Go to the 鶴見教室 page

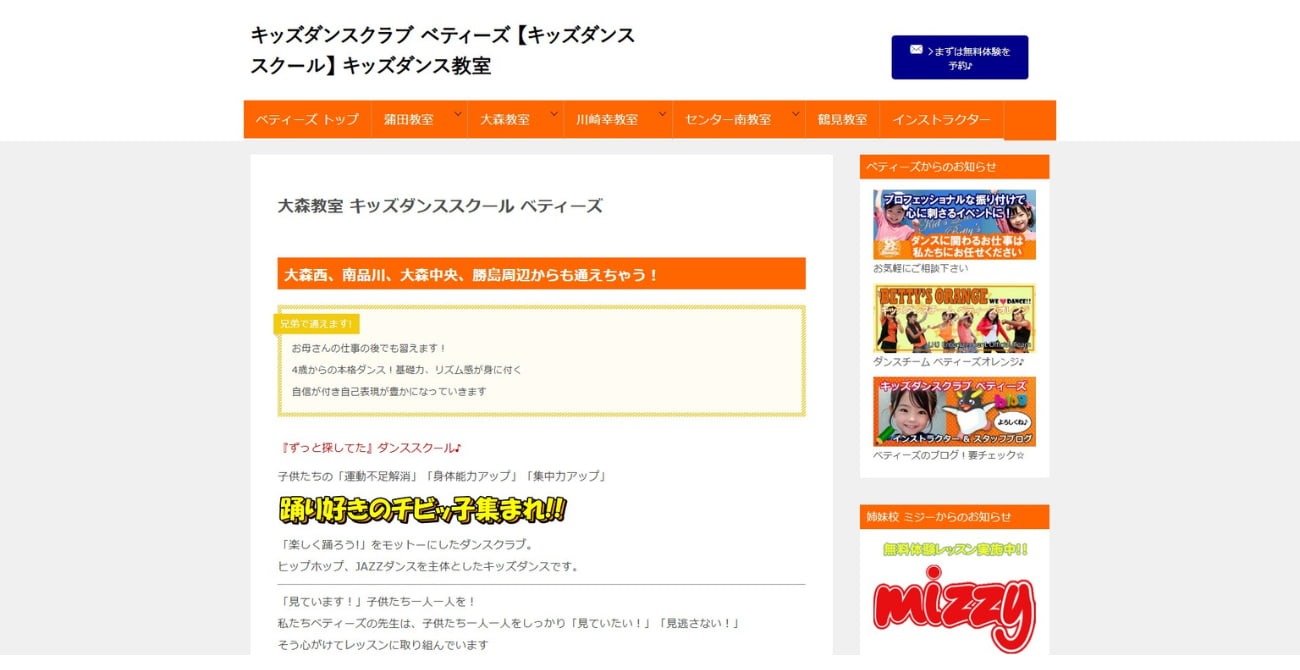click(x=843, y=119)
